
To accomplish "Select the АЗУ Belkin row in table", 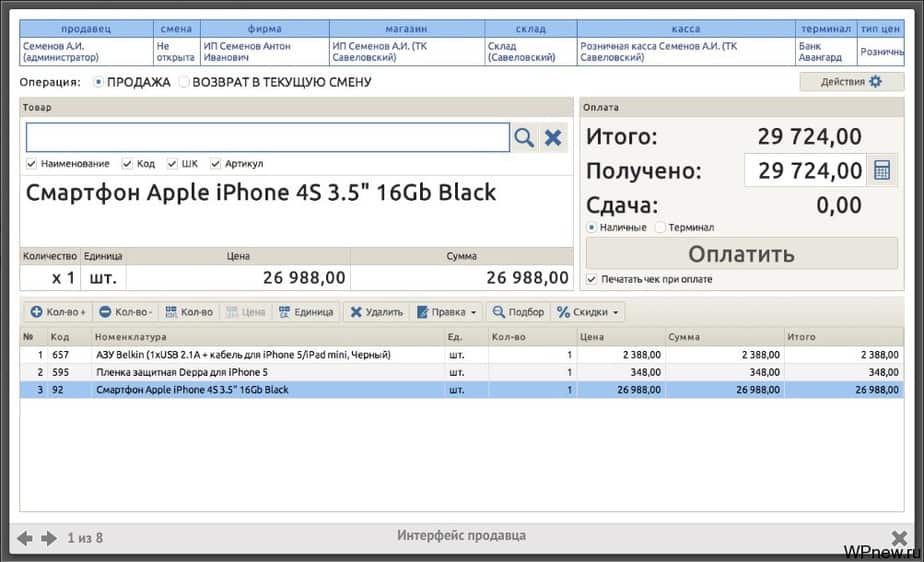I will click(242, 355).
